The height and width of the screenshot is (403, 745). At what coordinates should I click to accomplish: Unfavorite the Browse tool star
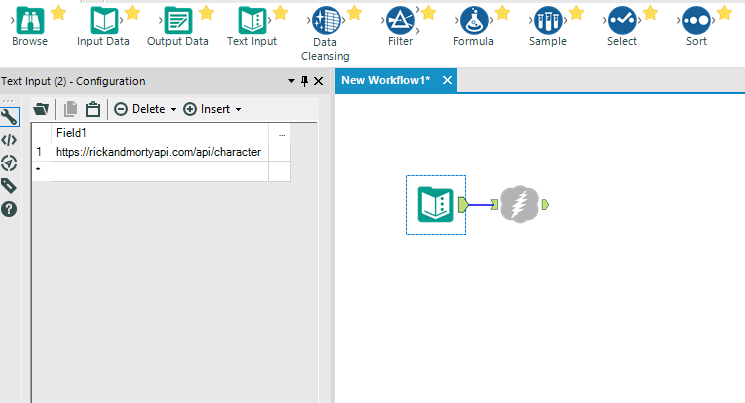pos(58,13)
